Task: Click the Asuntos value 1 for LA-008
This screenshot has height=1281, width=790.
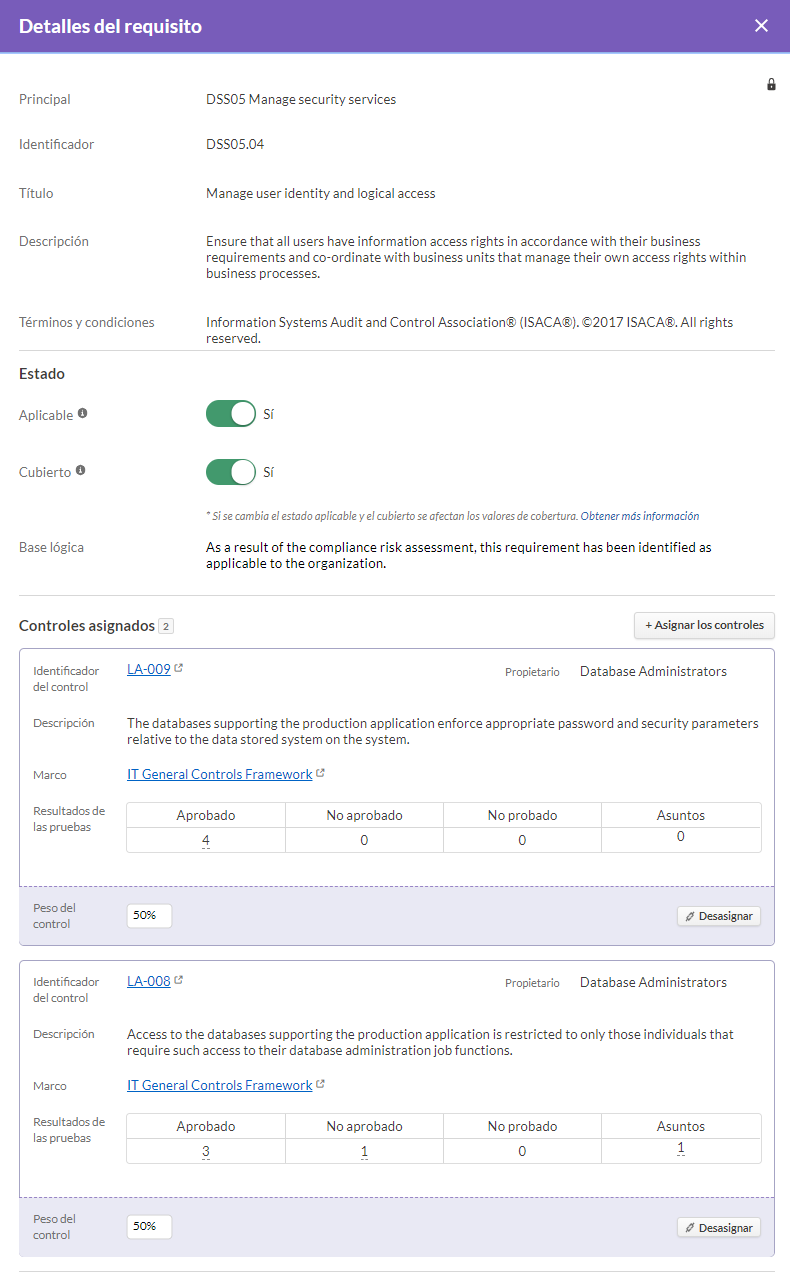Action: pyautogui.click(x=681, y=1148)
